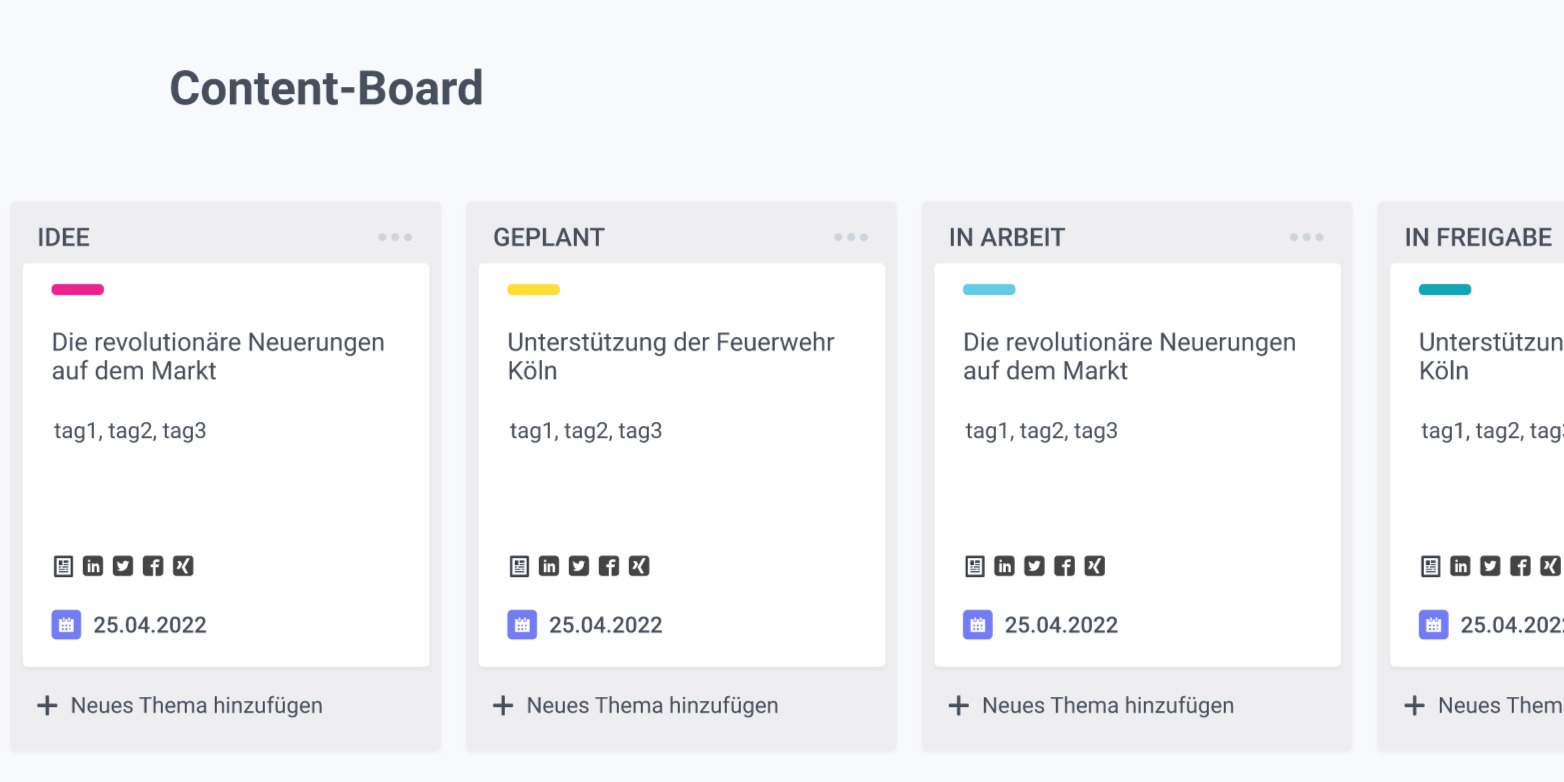Click calendar icon on the IDEE card

[66, 625]
